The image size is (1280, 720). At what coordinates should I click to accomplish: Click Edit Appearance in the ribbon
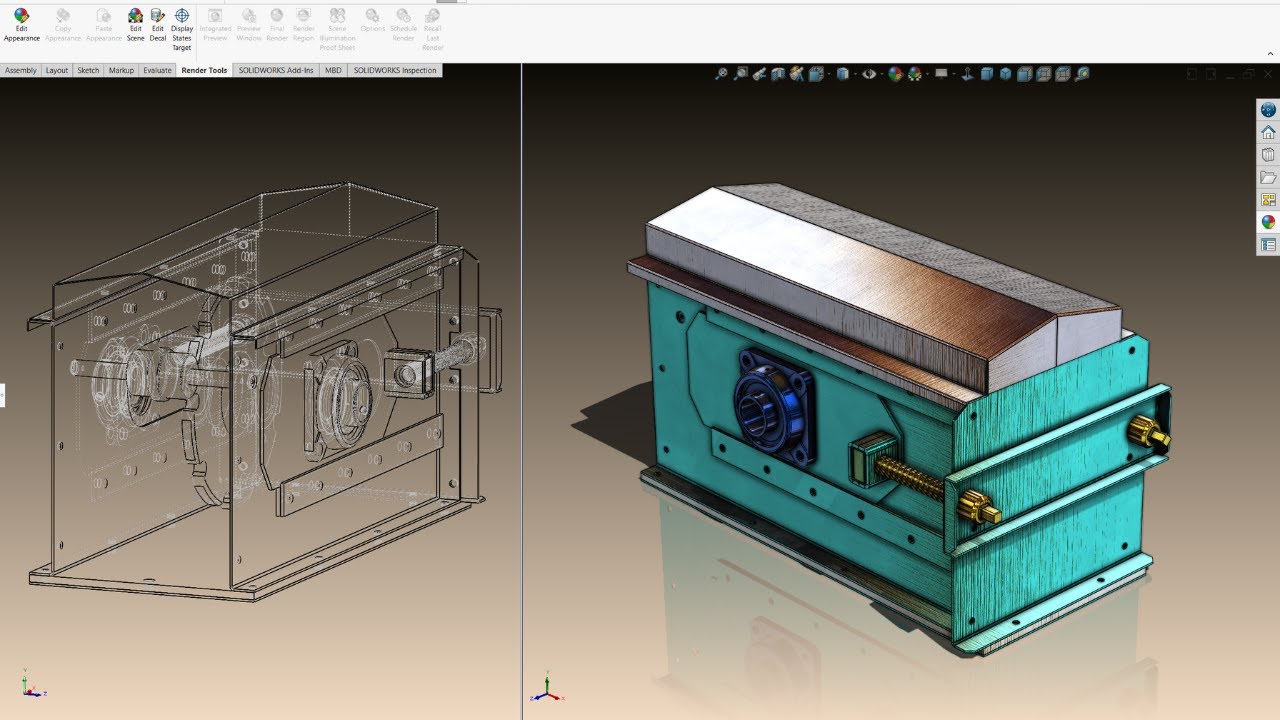(21, 26)
